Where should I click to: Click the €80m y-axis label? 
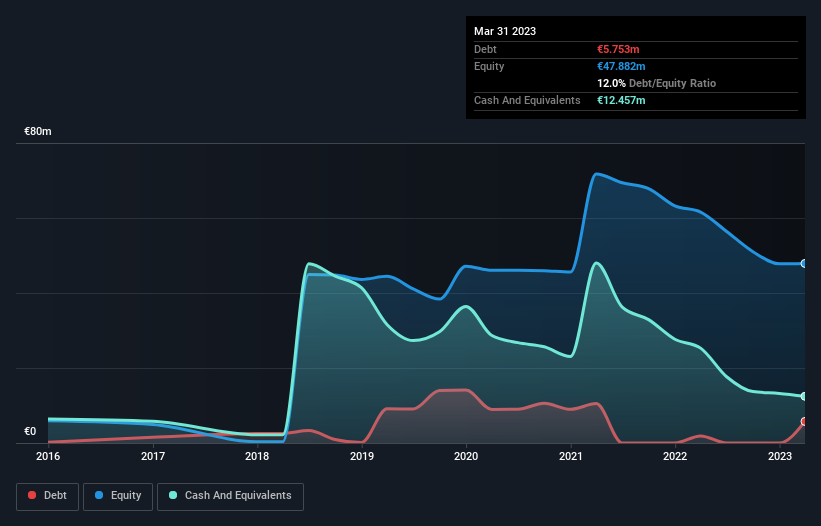[38, 131]
